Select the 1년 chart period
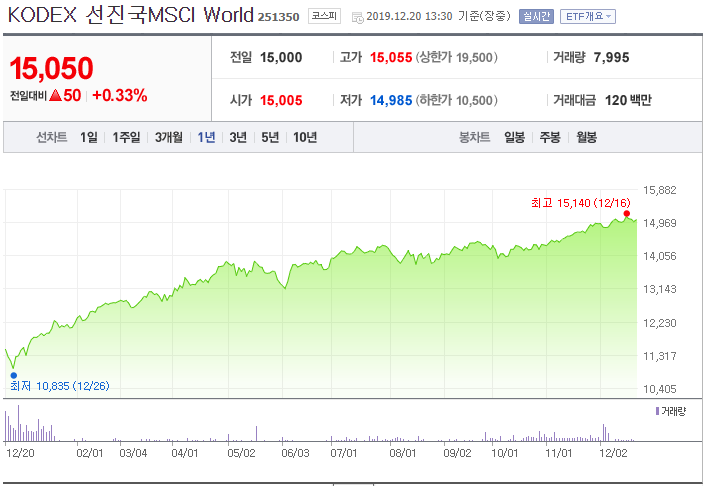This screenshot has width=703, height=486. 207,137
